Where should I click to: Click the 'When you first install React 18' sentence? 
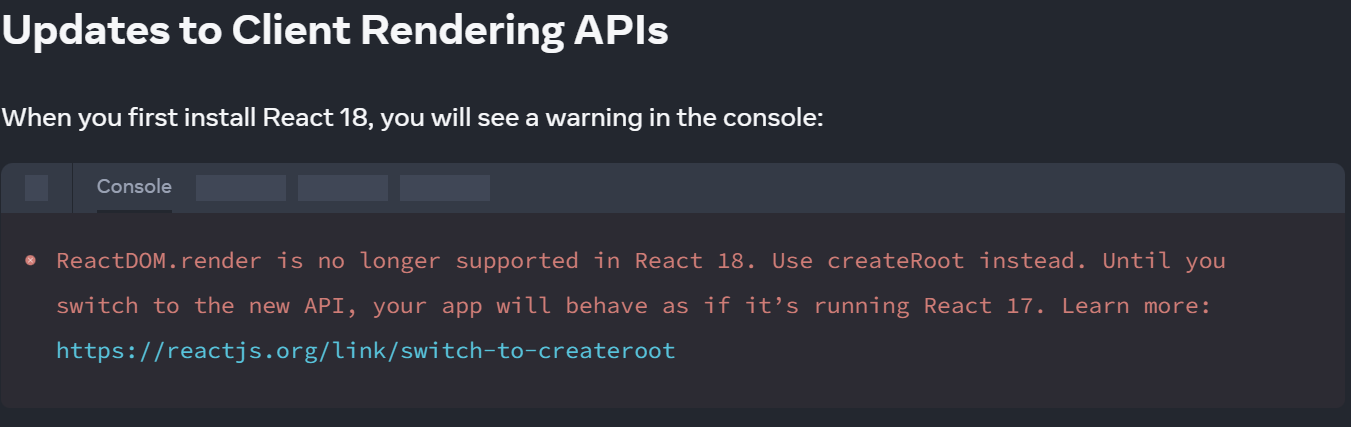click(412, 118)
